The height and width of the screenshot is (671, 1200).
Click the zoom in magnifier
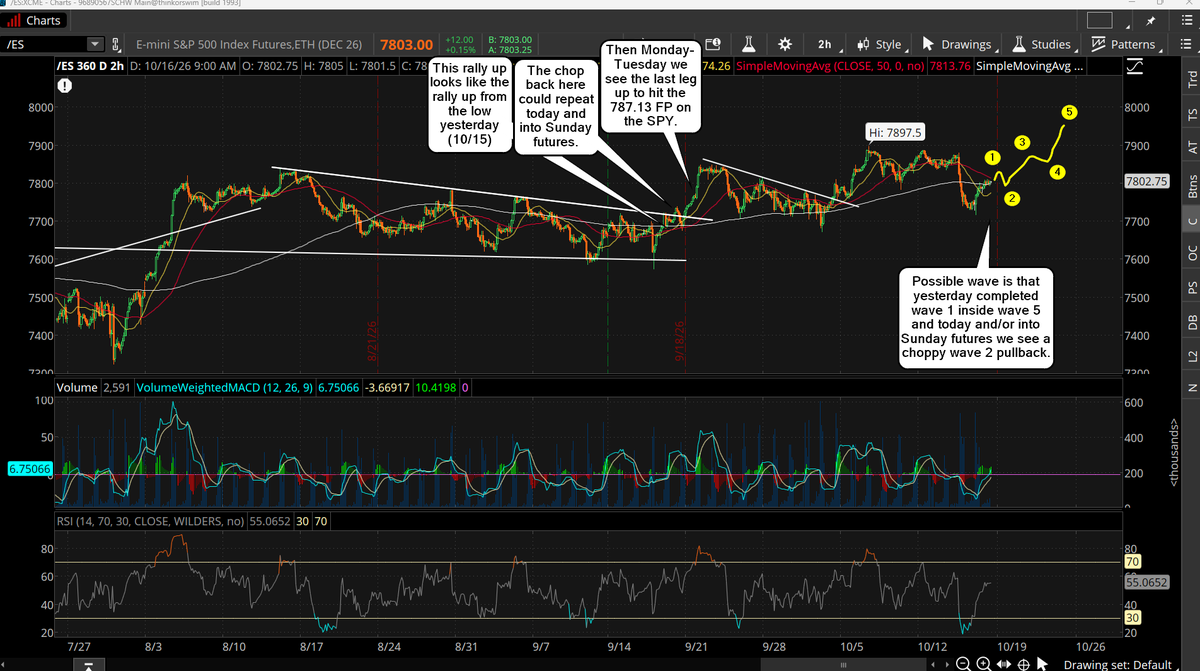(982, 664)
